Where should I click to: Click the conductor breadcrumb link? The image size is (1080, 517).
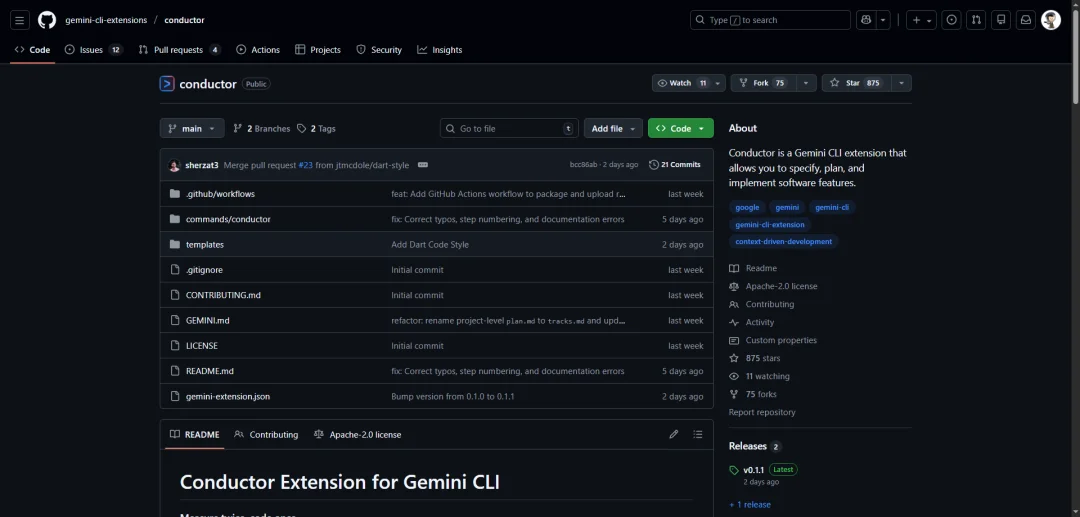tap(185, 20)
